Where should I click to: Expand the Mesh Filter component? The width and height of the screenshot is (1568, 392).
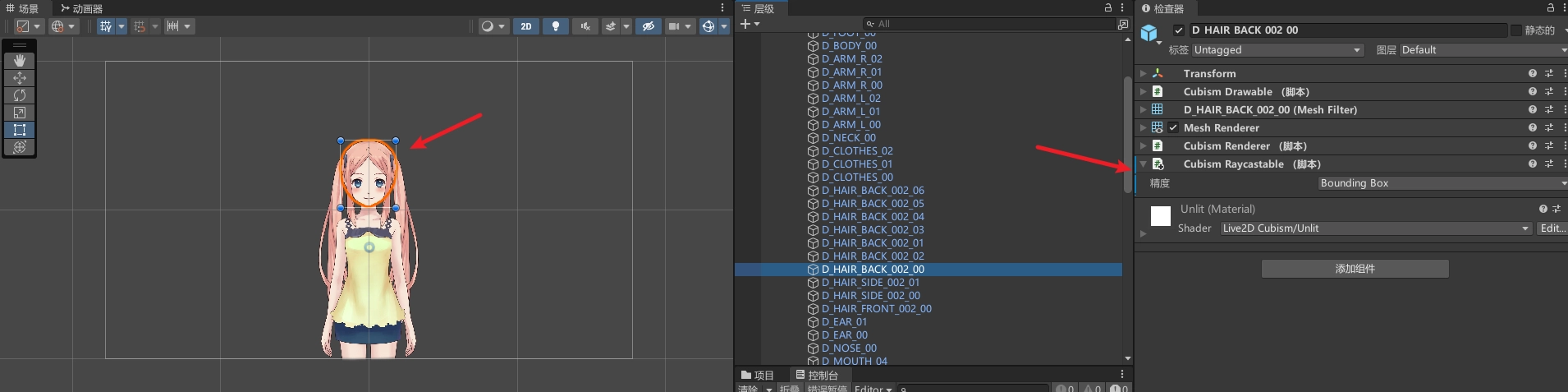click(1143, 109)
